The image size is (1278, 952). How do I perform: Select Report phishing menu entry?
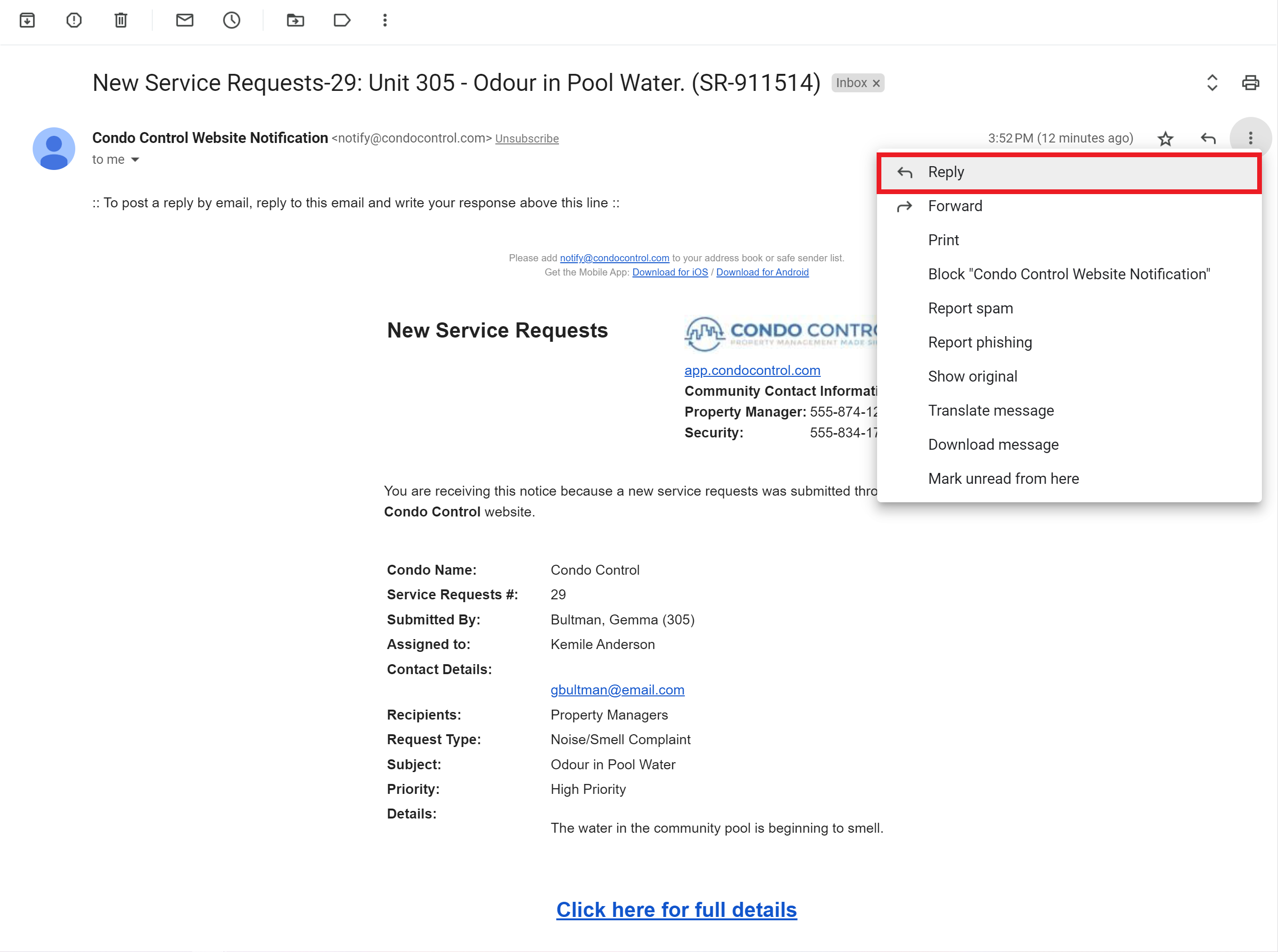[1069, 342]
